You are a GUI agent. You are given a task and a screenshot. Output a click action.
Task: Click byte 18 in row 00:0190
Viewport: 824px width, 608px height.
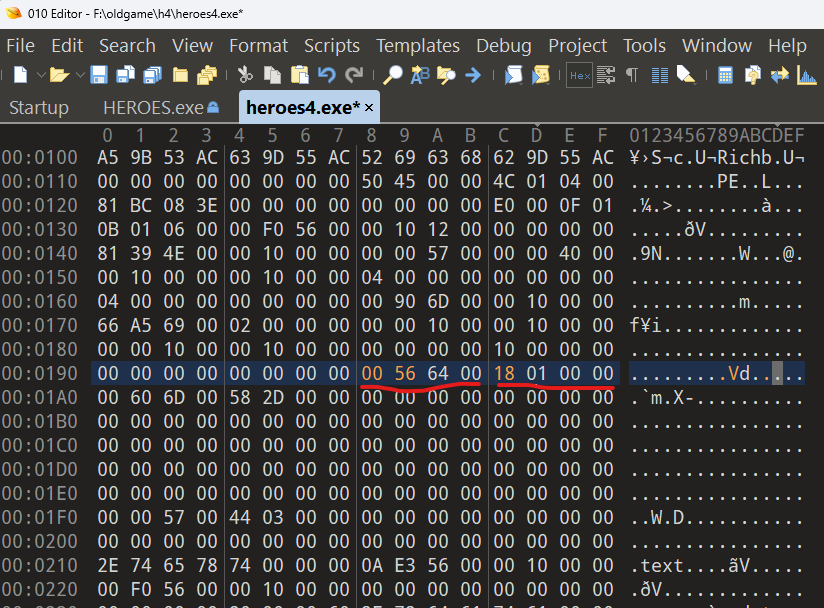[504, 373]
